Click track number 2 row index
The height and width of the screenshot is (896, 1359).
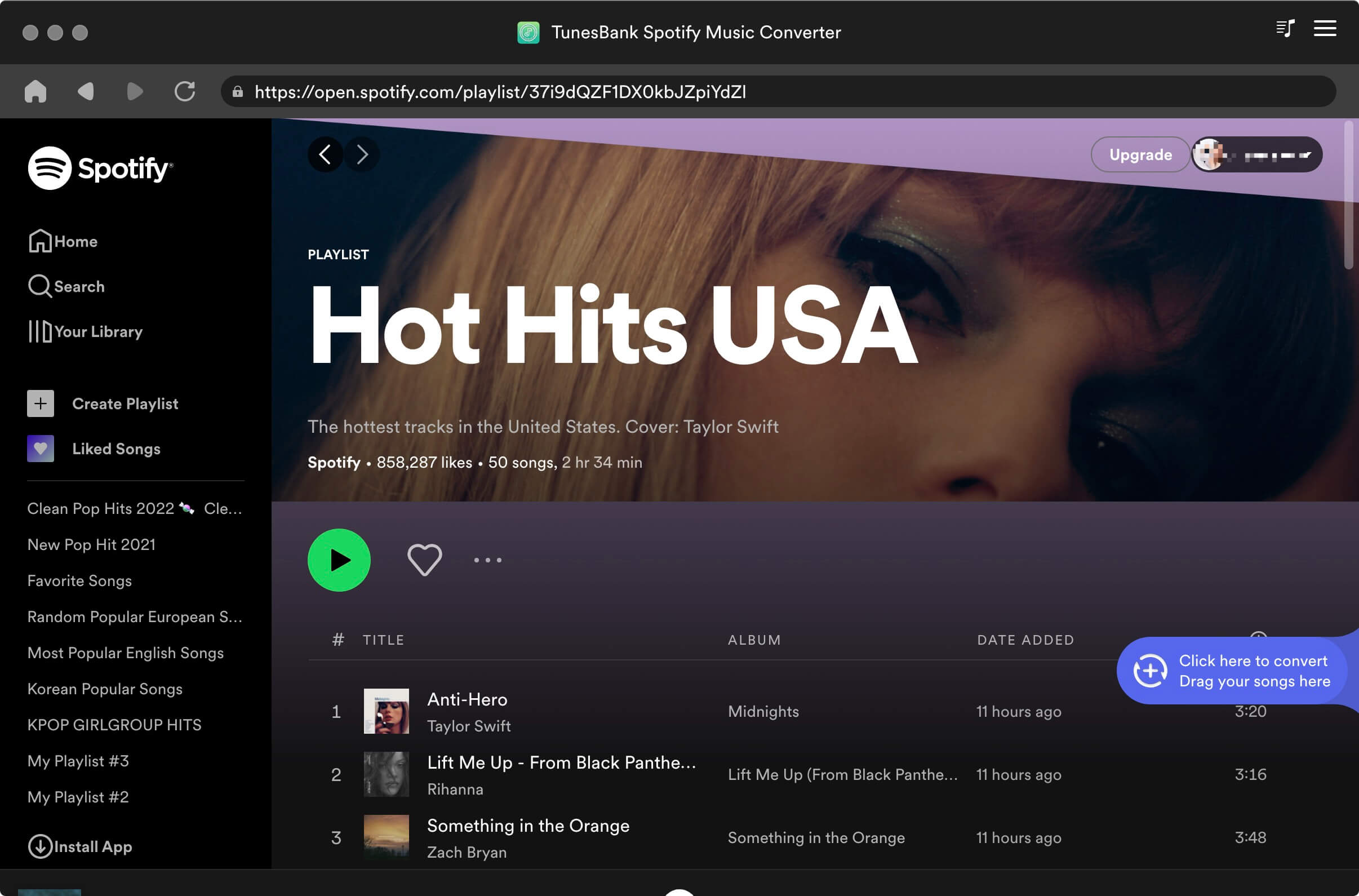[x=336, y=774]
